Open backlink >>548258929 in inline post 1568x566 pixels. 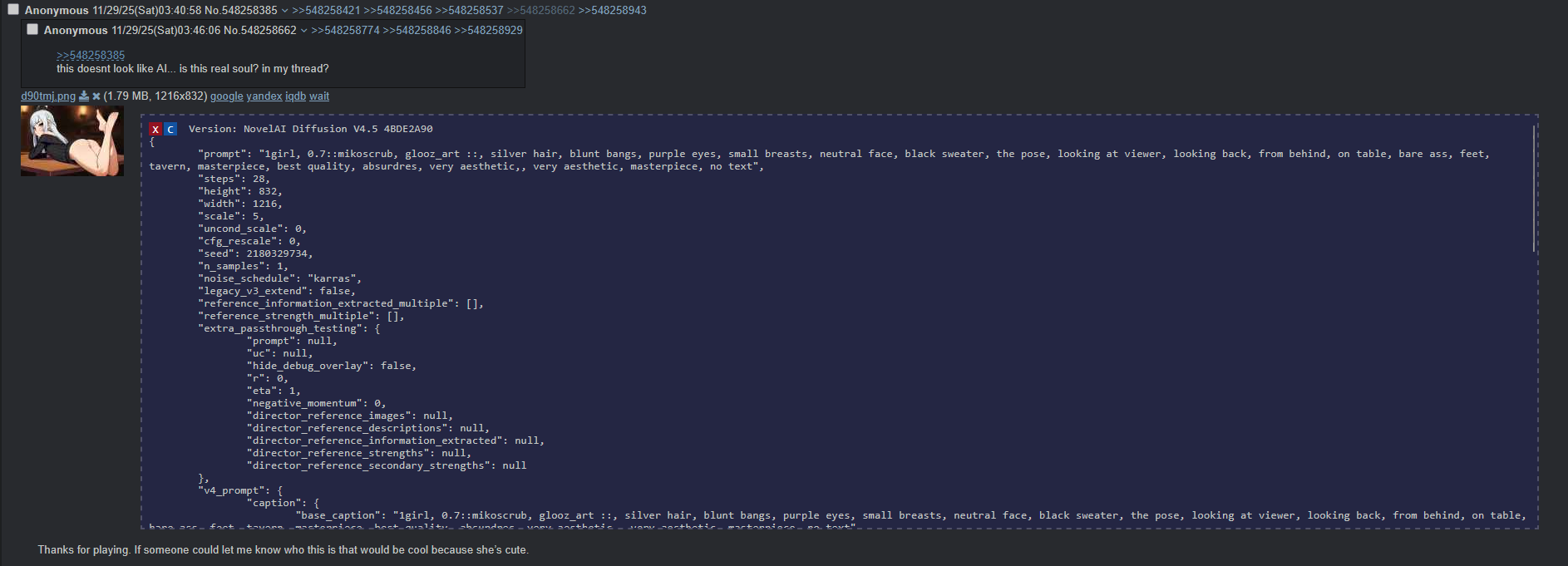click(x=488, y=30)
